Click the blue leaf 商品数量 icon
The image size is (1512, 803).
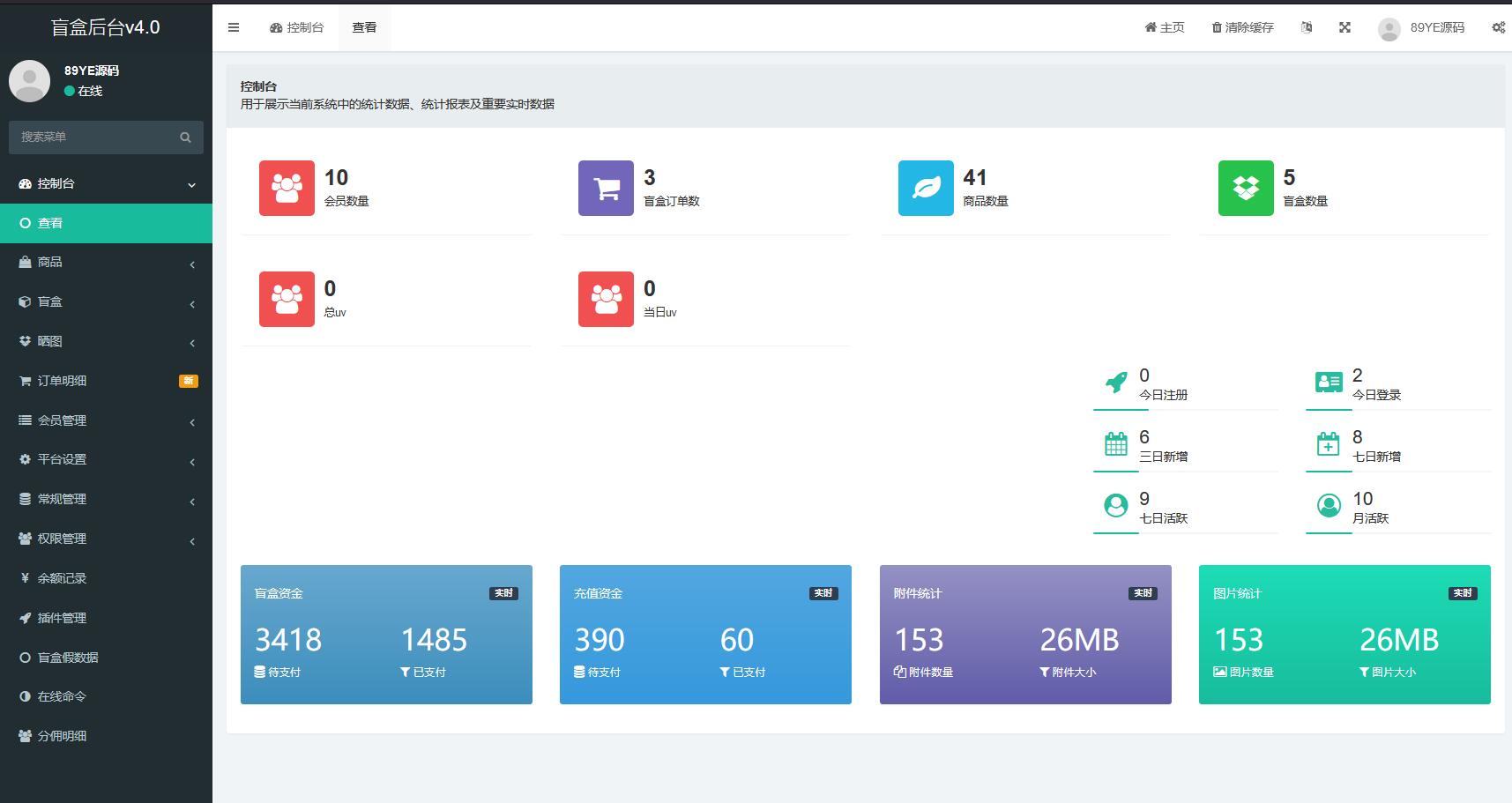(926, 188)
